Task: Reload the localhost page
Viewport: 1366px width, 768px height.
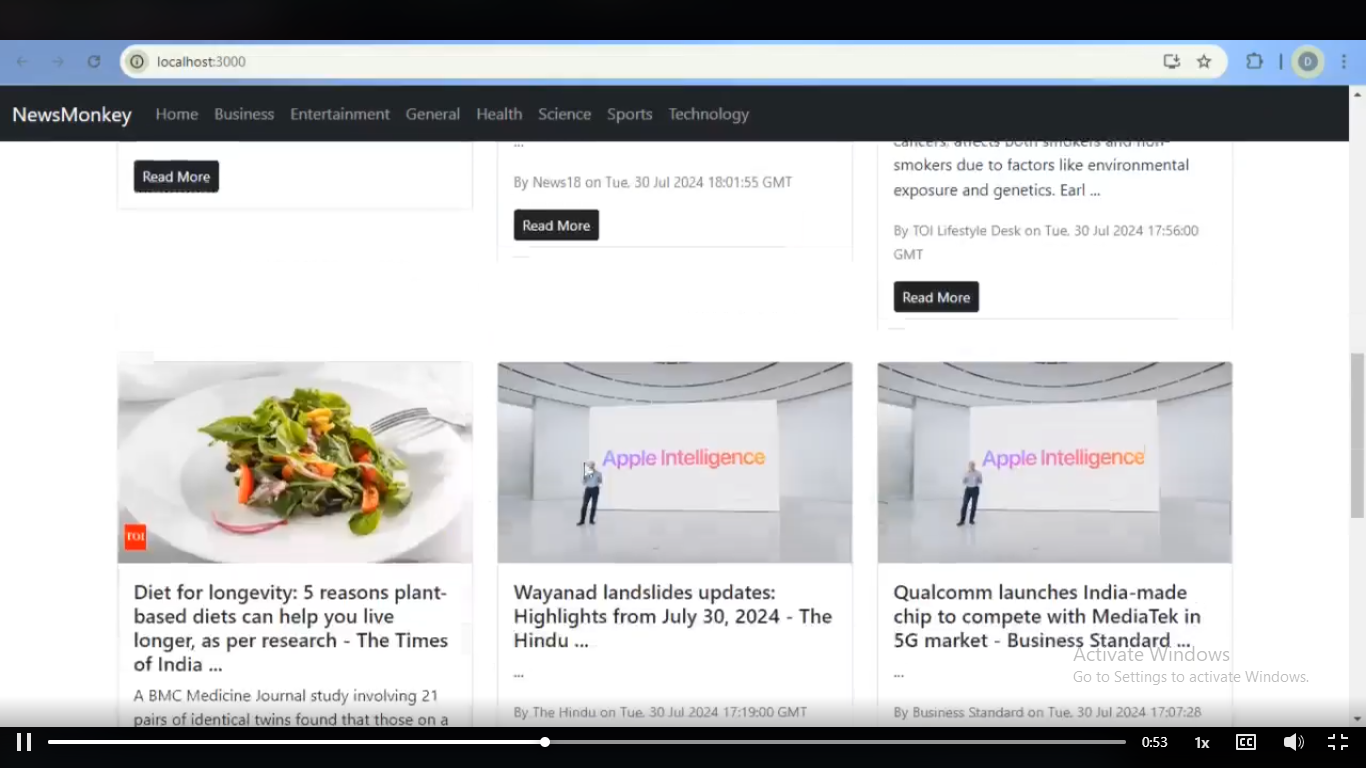Action: 94,62
